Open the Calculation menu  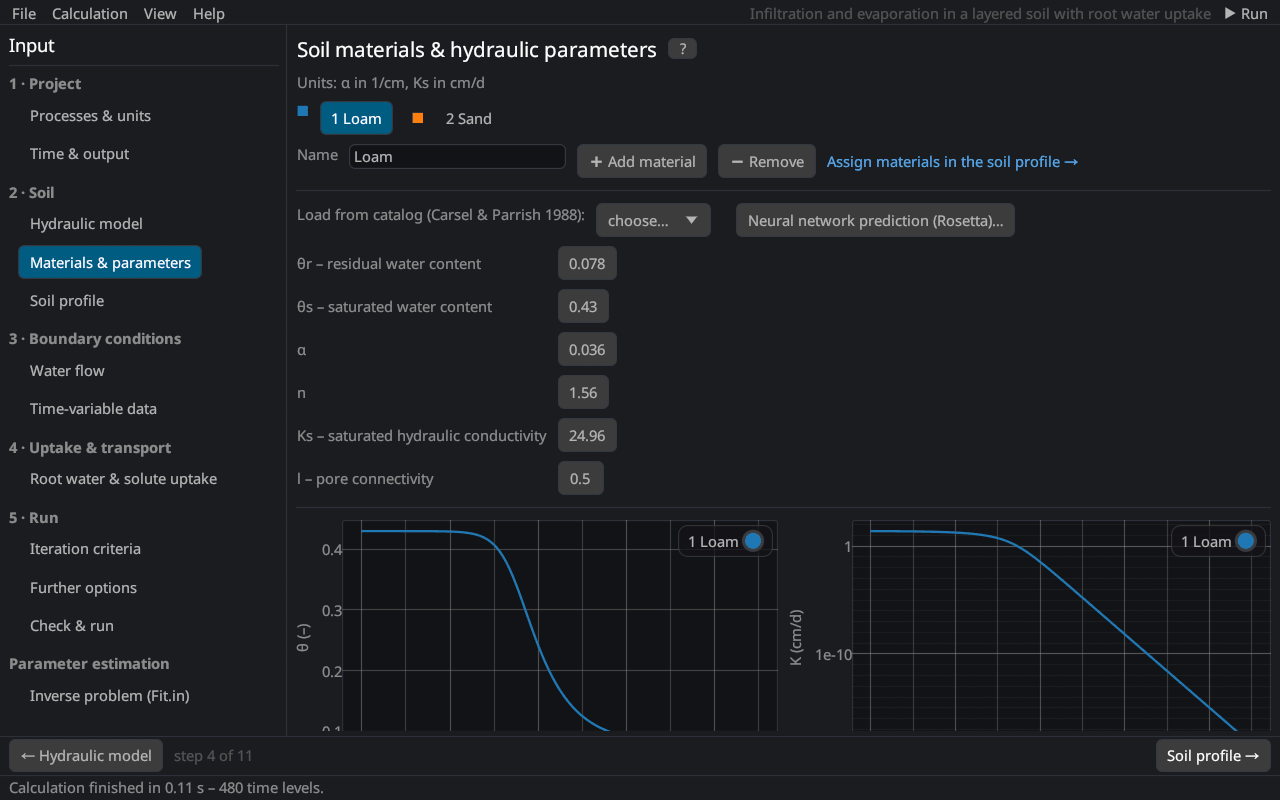click(90, 13)
